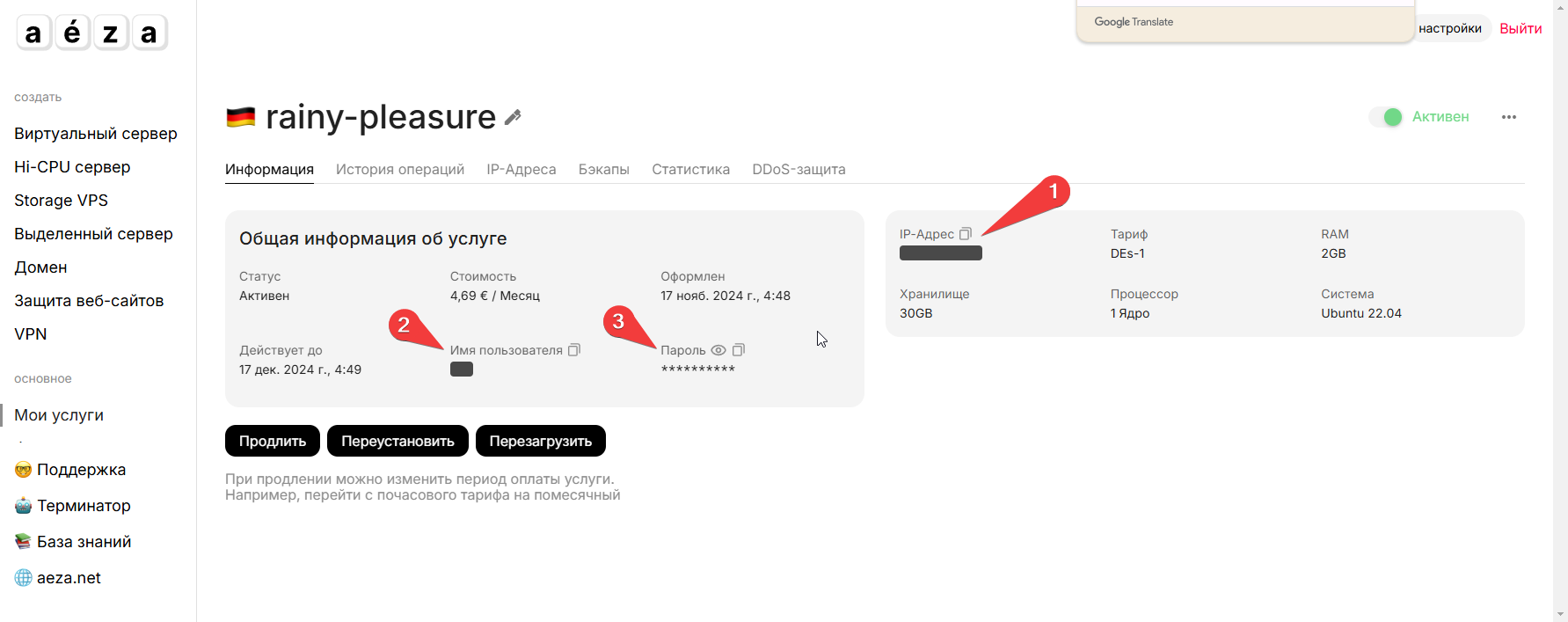The height and width of the screenshot is (622, 1568).
Task: Click the expiry date 17 дек. 2024 г., 4:49
Action: (300, 370)
